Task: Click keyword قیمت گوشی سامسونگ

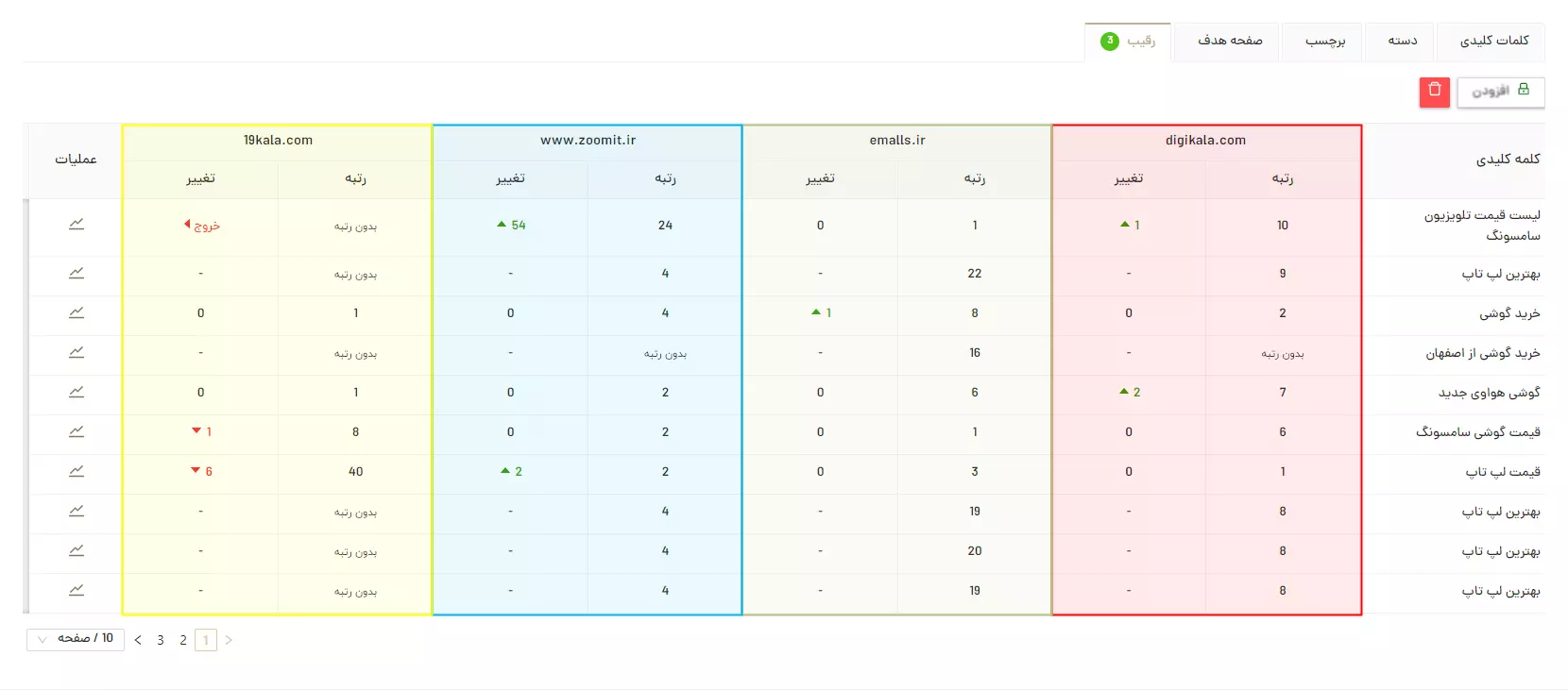Action: coord(1478,432)
